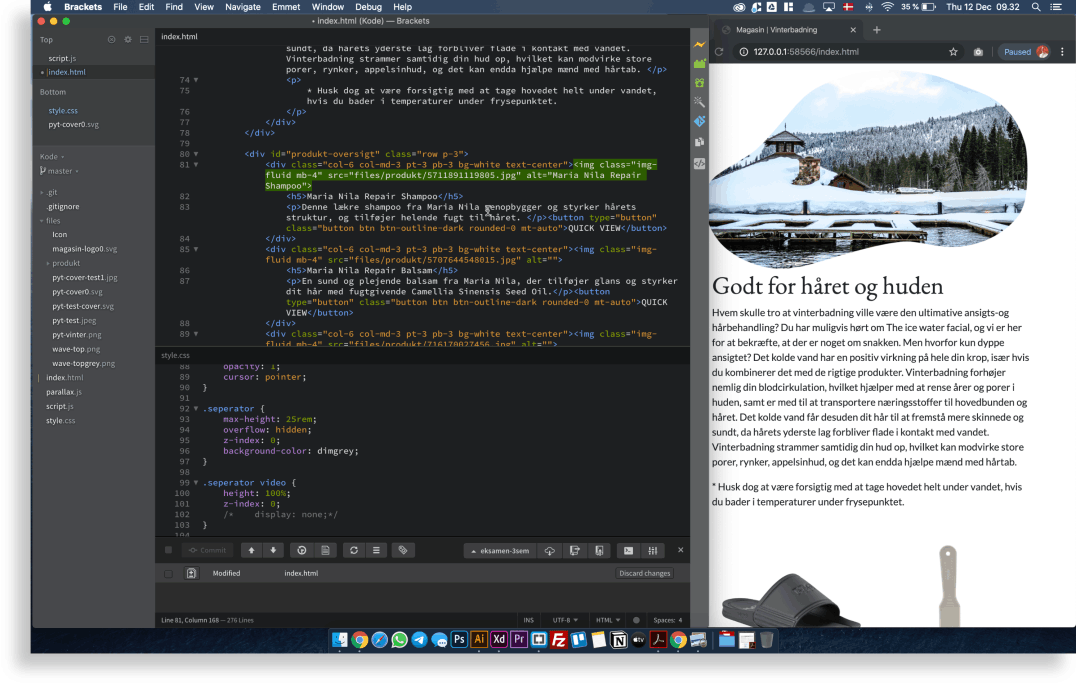
Task: Click the site info icon in address bar
Action: click(x=743, y=51)
